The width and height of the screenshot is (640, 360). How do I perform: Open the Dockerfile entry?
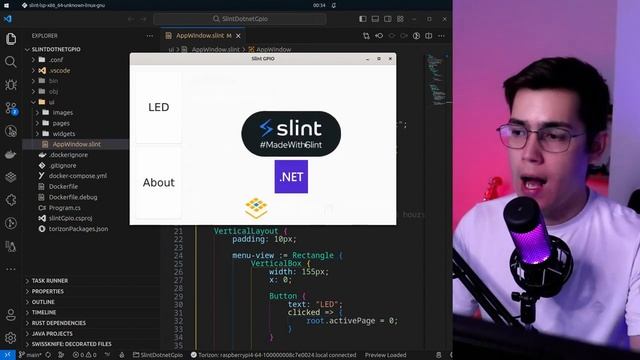click(62, 187)
